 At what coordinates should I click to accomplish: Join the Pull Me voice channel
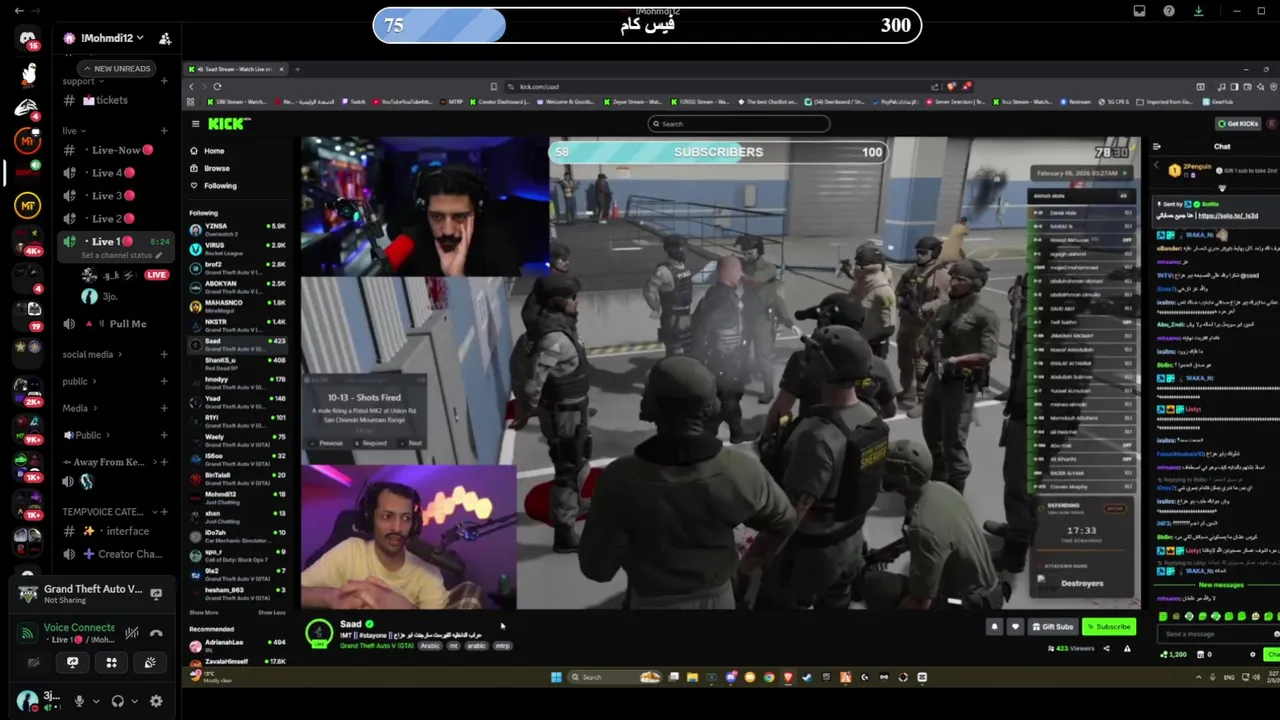[x=105, y=324]
